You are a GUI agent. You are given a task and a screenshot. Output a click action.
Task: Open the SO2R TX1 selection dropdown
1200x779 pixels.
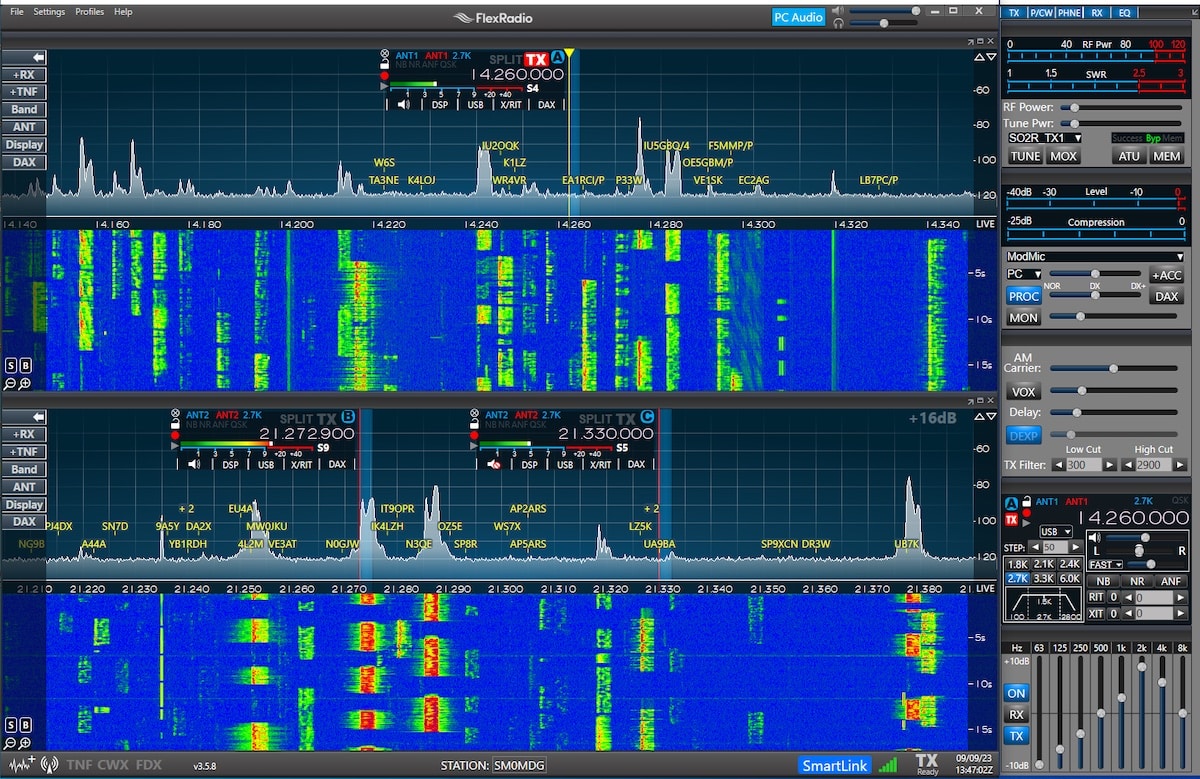(x=1077, y=138)
